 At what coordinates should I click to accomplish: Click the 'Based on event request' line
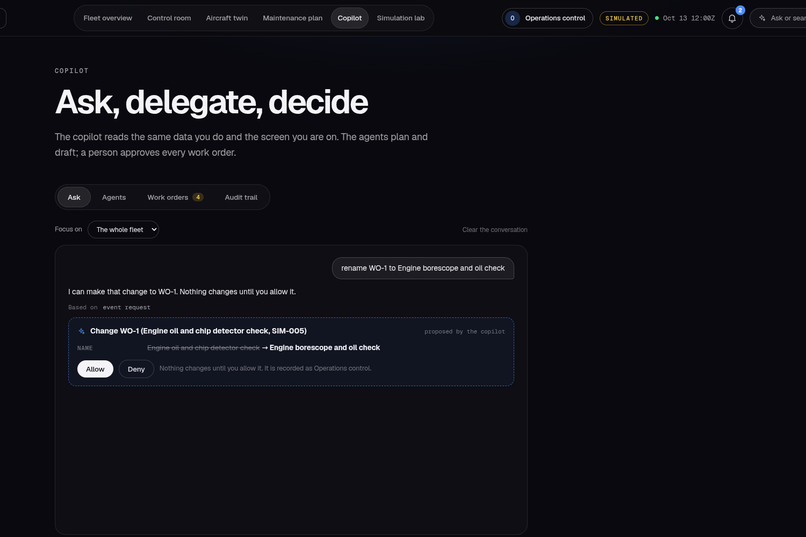point(109,307)
